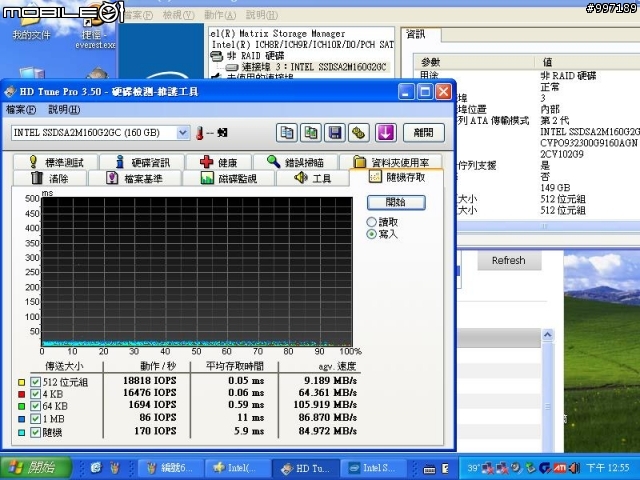Switch to the 硬碟資訊 tab
640x480 pixels.
pos(142,162)
